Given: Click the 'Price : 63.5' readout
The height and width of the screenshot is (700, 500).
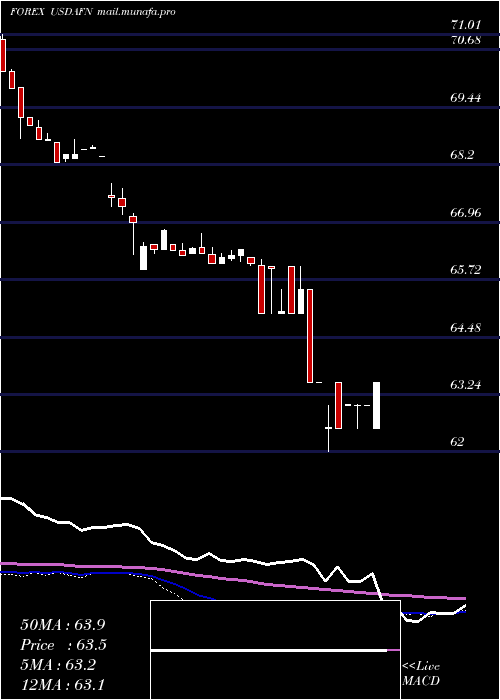Looking at the screenshot, I should (64, 645).
